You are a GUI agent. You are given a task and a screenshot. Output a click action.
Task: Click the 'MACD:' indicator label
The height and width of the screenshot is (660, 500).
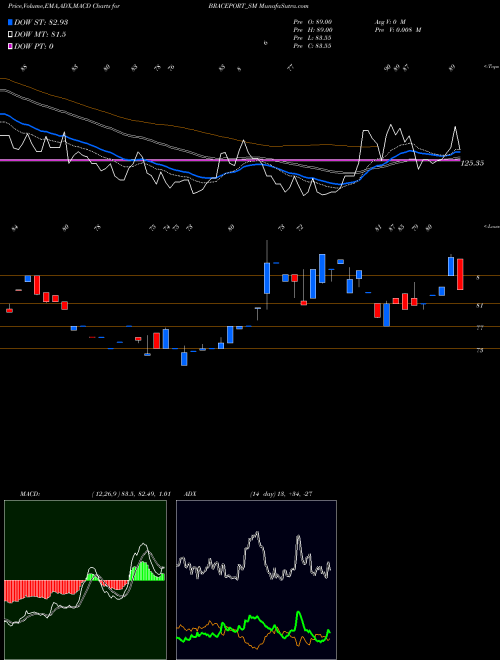[x=30, y=494]
